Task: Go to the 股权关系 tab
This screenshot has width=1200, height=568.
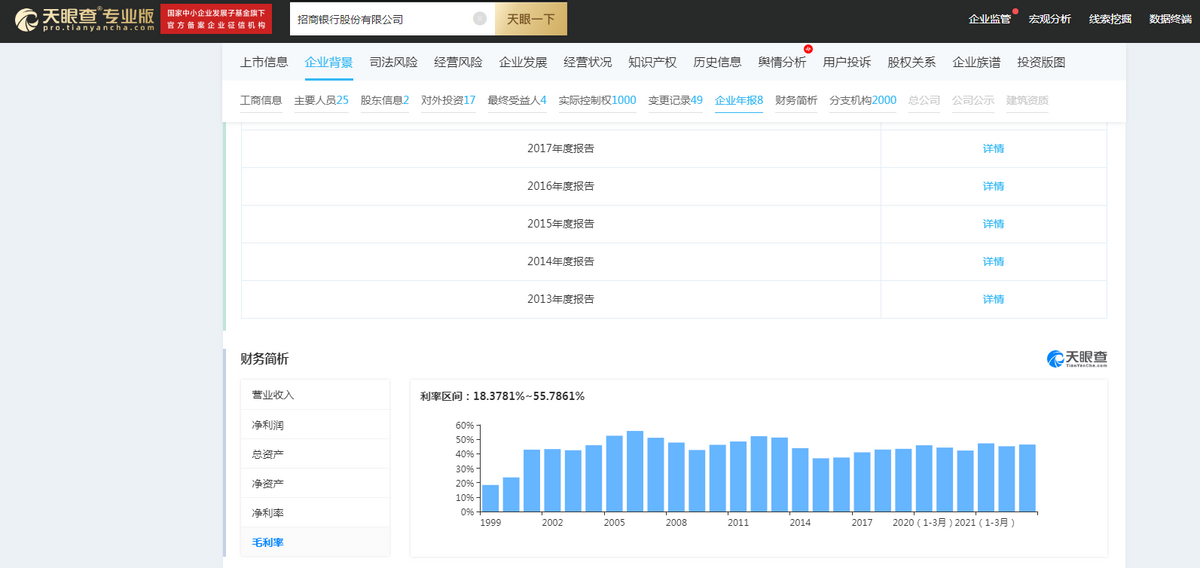Action: [911, 62]
